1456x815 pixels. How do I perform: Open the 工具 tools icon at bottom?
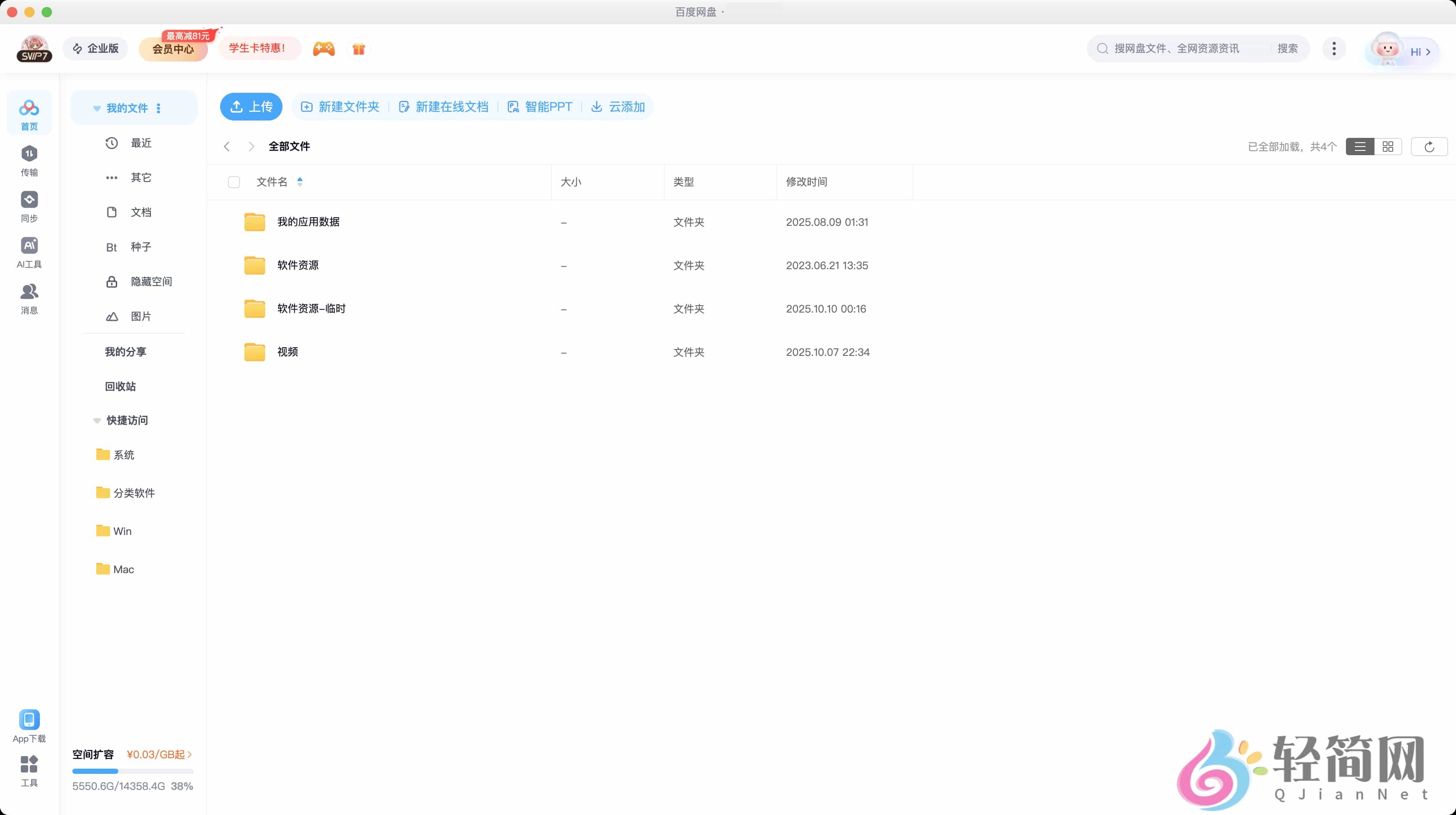29,765
